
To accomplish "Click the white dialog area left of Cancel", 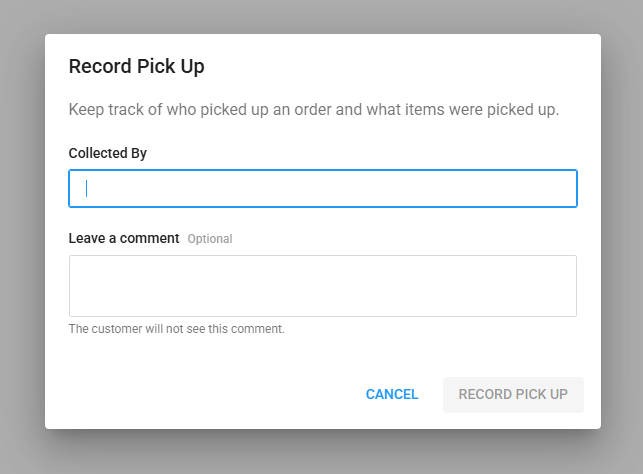I will point(200,395).
